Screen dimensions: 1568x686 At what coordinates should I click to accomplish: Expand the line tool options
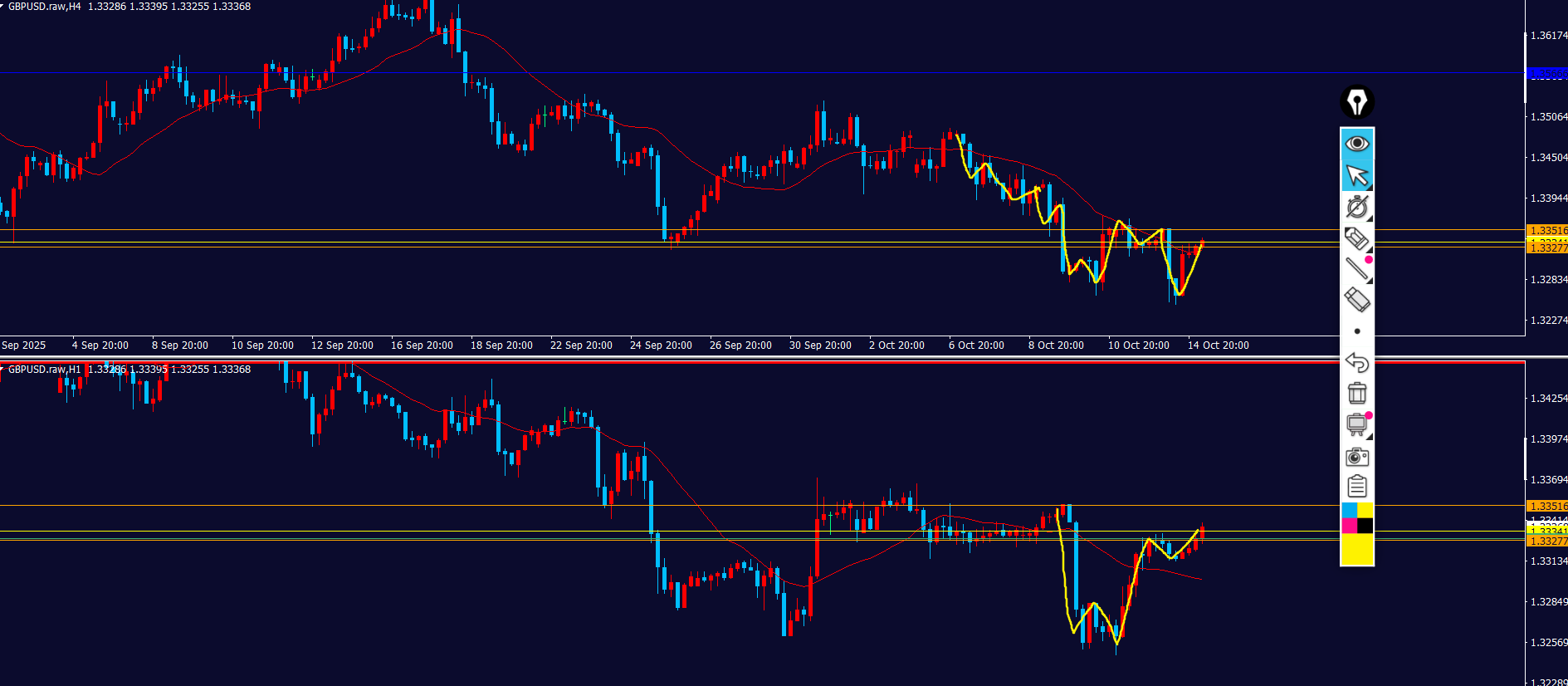coord(1369,281)
